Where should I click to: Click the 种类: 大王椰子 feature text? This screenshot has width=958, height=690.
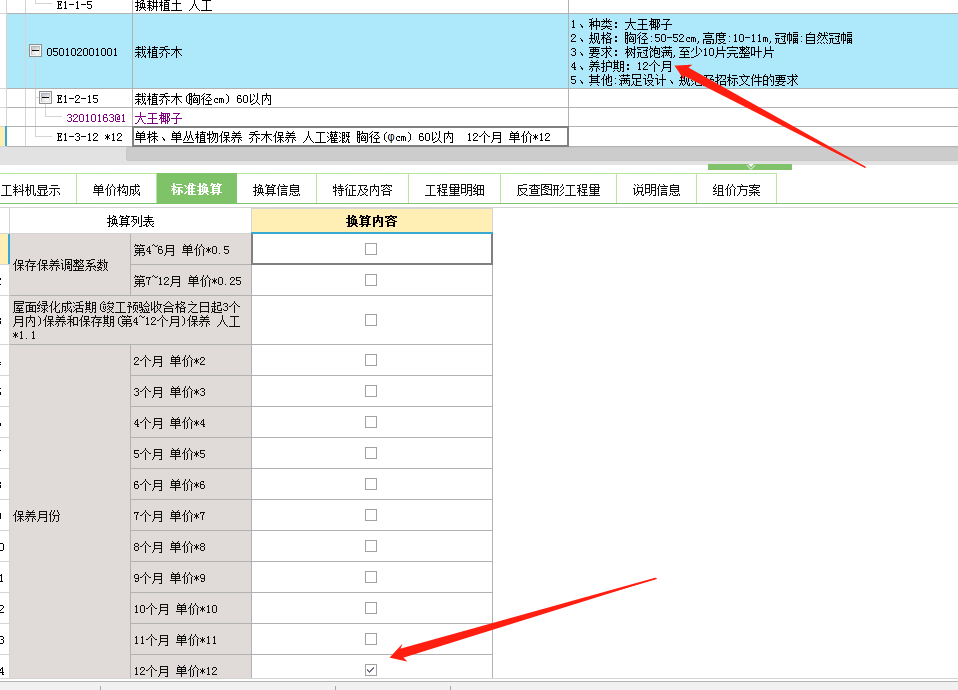coord(621,24)
